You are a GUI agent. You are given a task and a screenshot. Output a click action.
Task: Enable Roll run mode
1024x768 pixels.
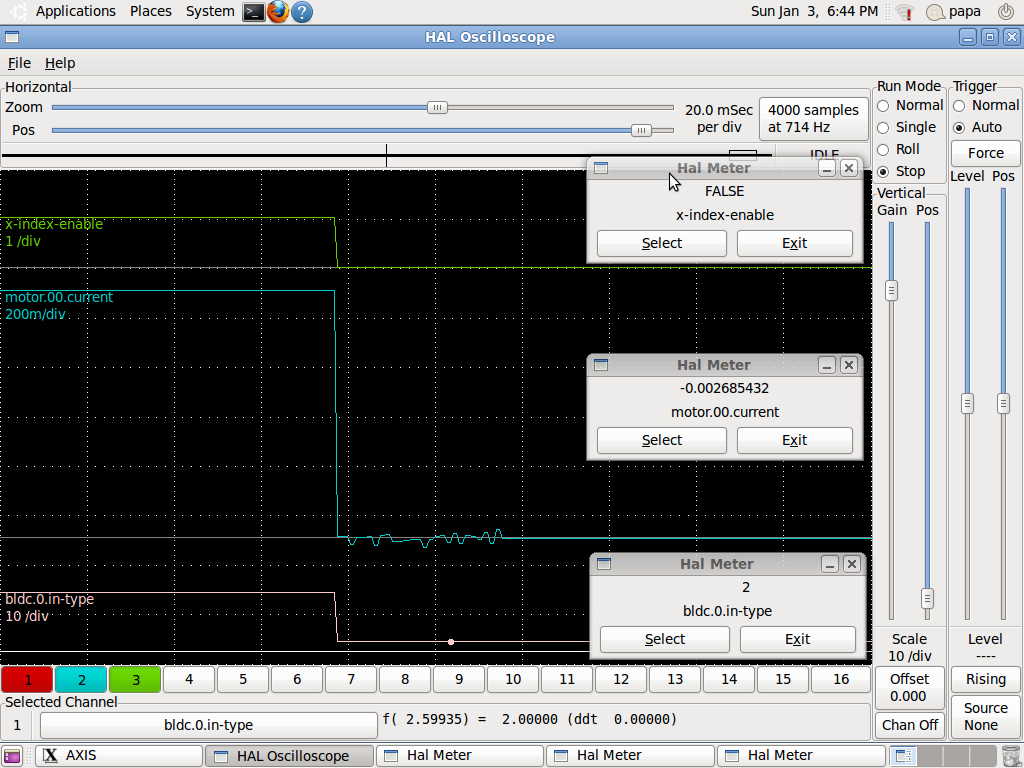(x=883, y=150)
